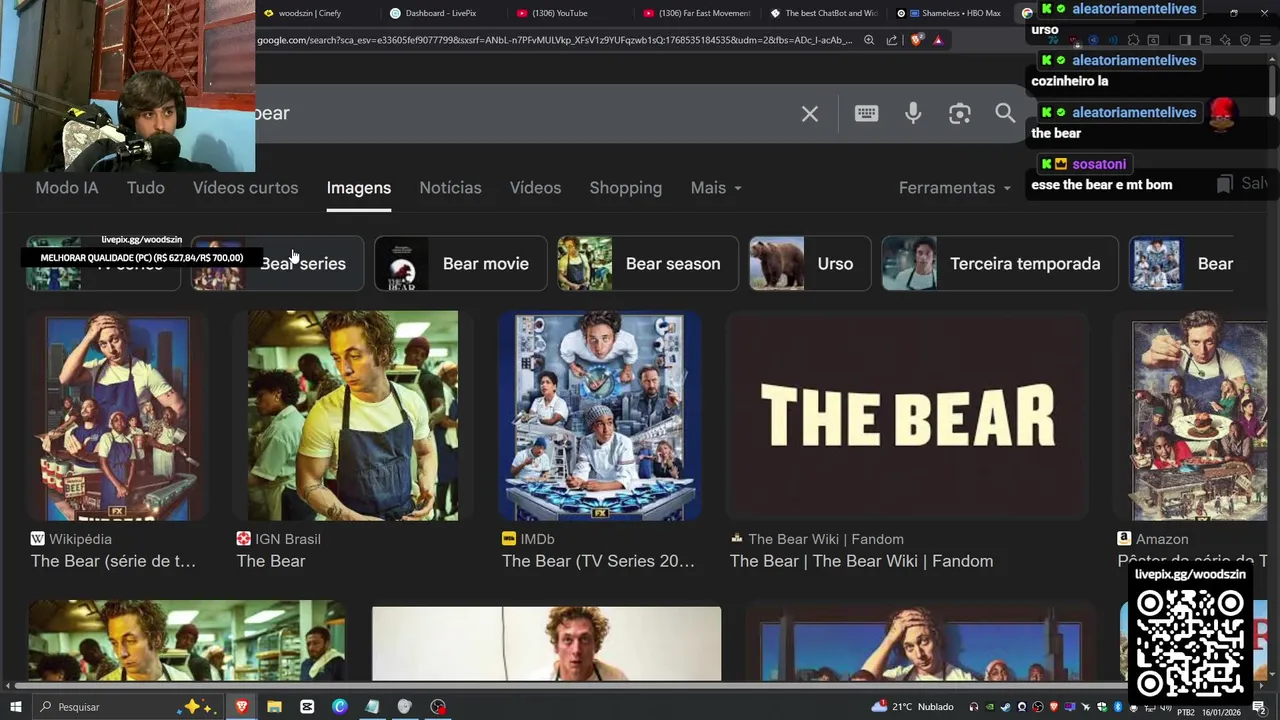Image resolution: width=1280 pixels, height=720 pixels.
Task: Click the horizontal scrollbar at the bottom of the page
Action: coord(570,686)
